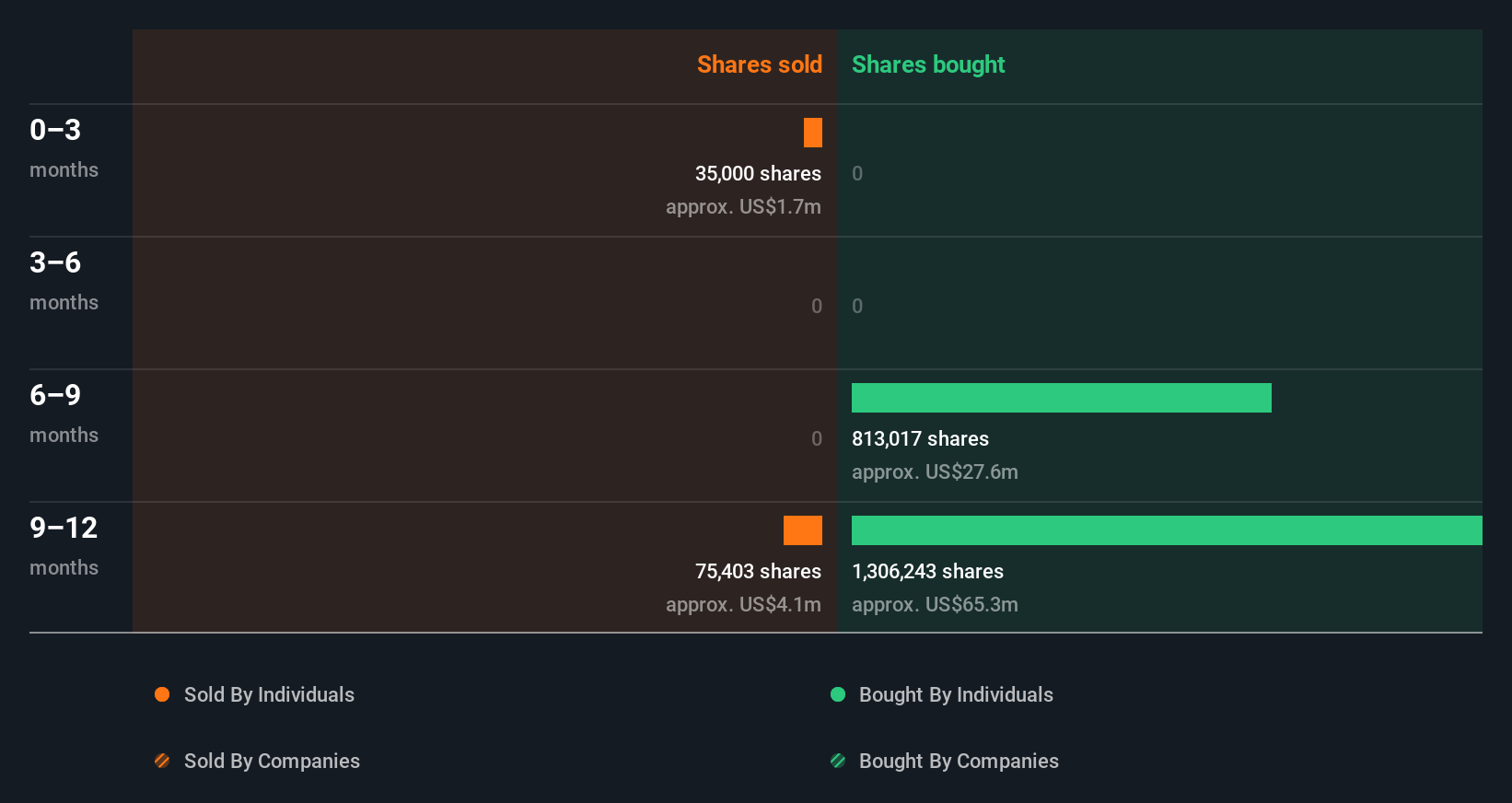Viewport: 1512px width, 803px height.
Task: Select the "approx. US$4.1m" amount
Action: tap(743, 605)
